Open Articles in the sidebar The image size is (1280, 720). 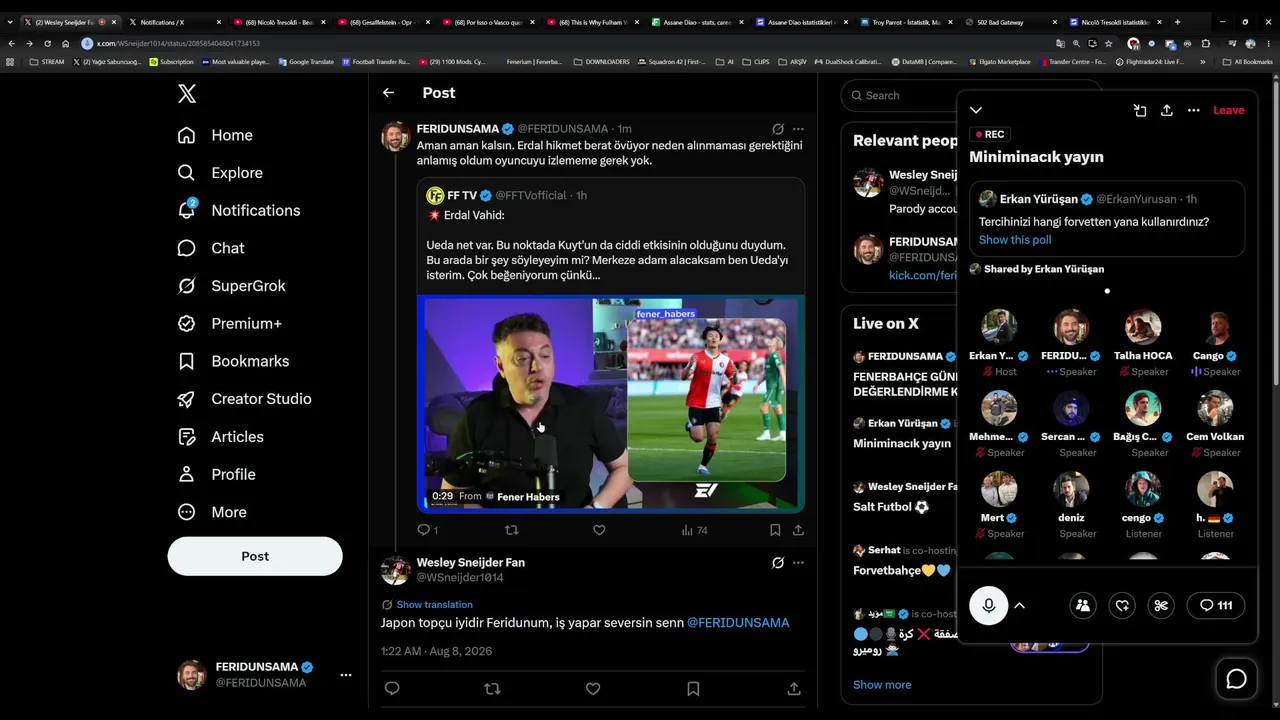tap(221, 437)
